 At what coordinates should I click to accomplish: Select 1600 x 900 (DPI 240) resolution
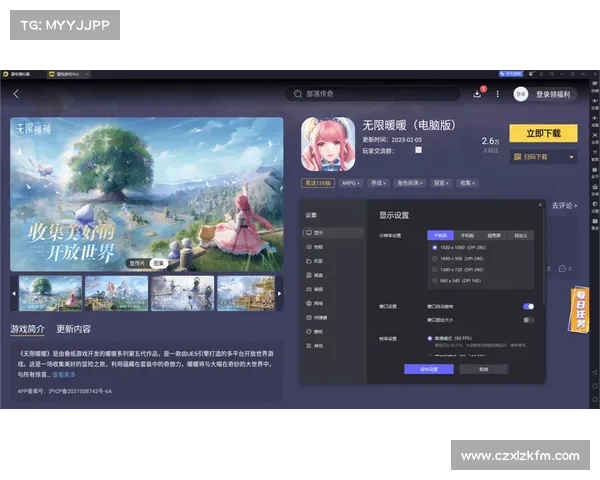coord(458,259)
